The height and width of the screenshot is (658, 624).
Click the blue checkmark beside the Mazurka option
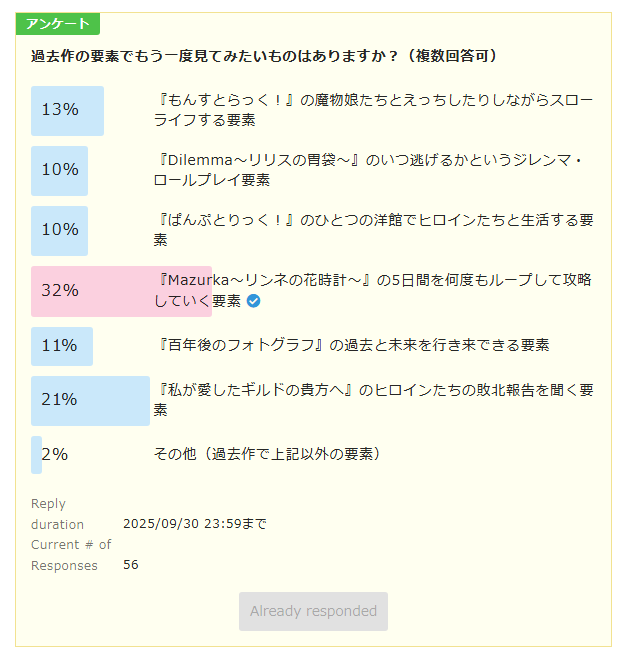coord(254,301)
